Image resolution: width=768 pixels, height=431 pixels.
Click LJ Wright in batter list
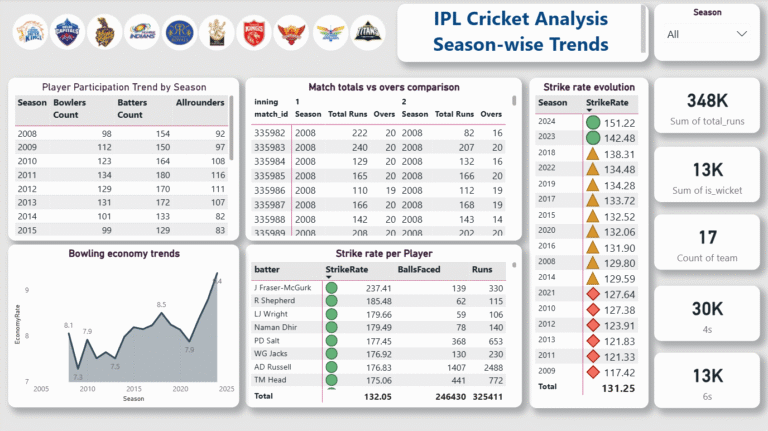[x=270, y=314]
